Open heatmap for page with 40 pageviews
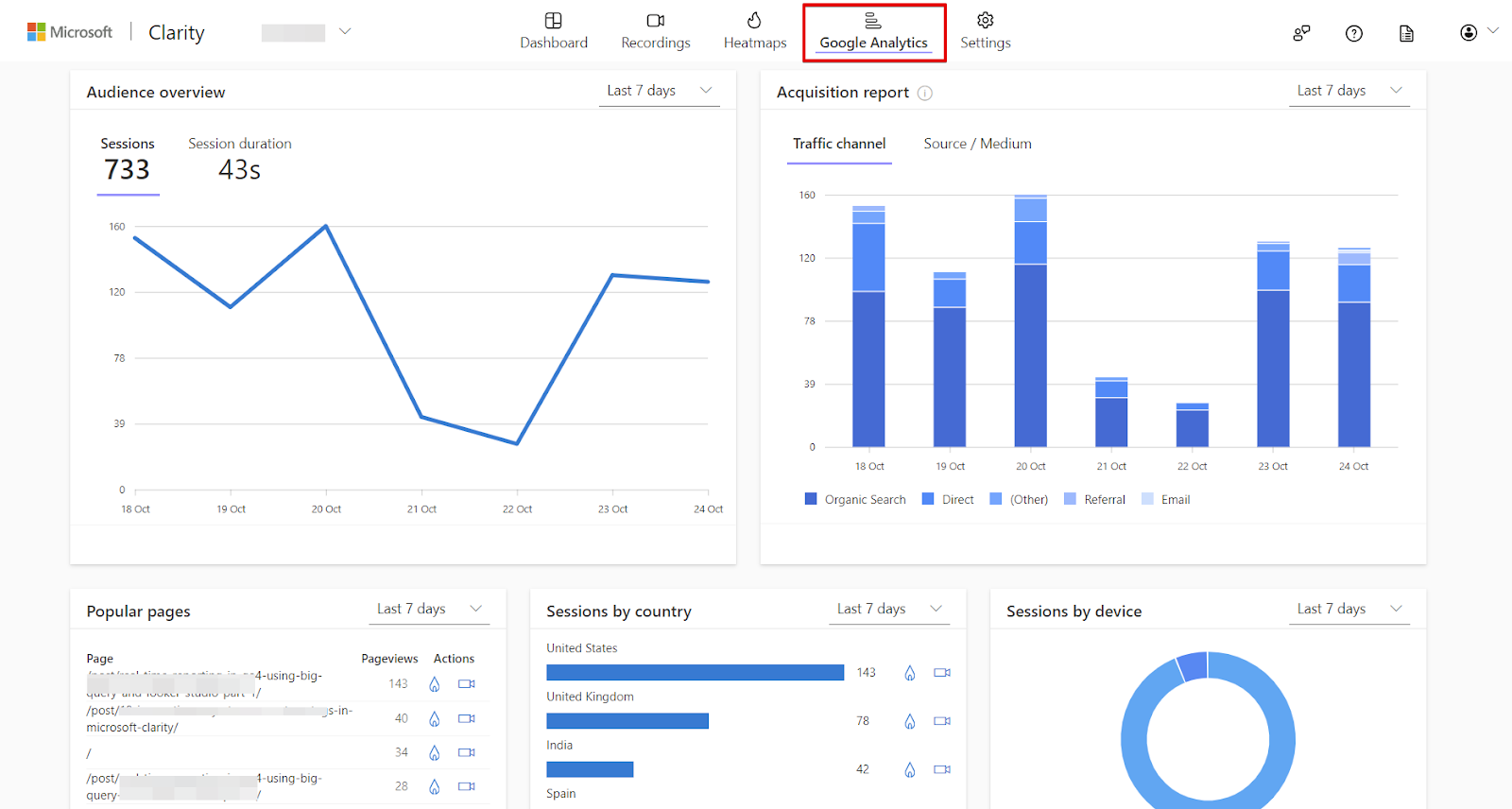 [435, 719]
